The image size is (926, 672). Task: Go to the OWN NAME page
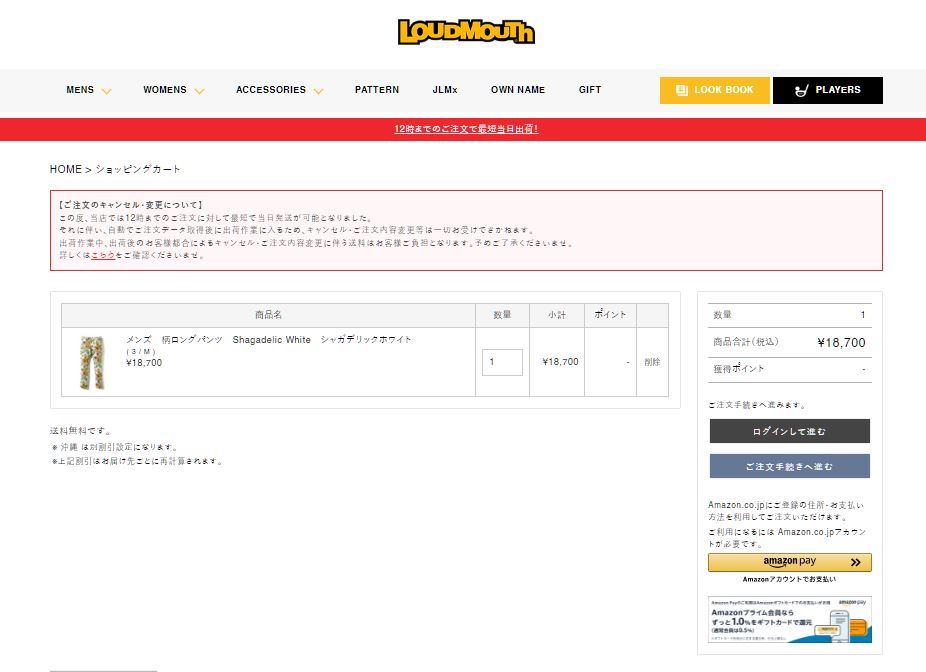[x=517, y=90]
